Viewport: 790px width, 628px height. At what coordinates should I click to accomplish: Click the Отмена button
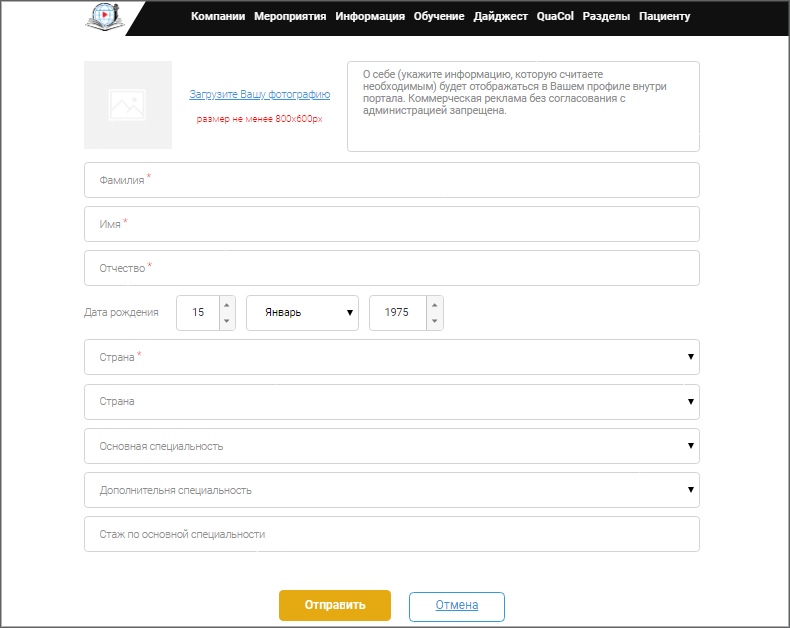tap(457, 606)
